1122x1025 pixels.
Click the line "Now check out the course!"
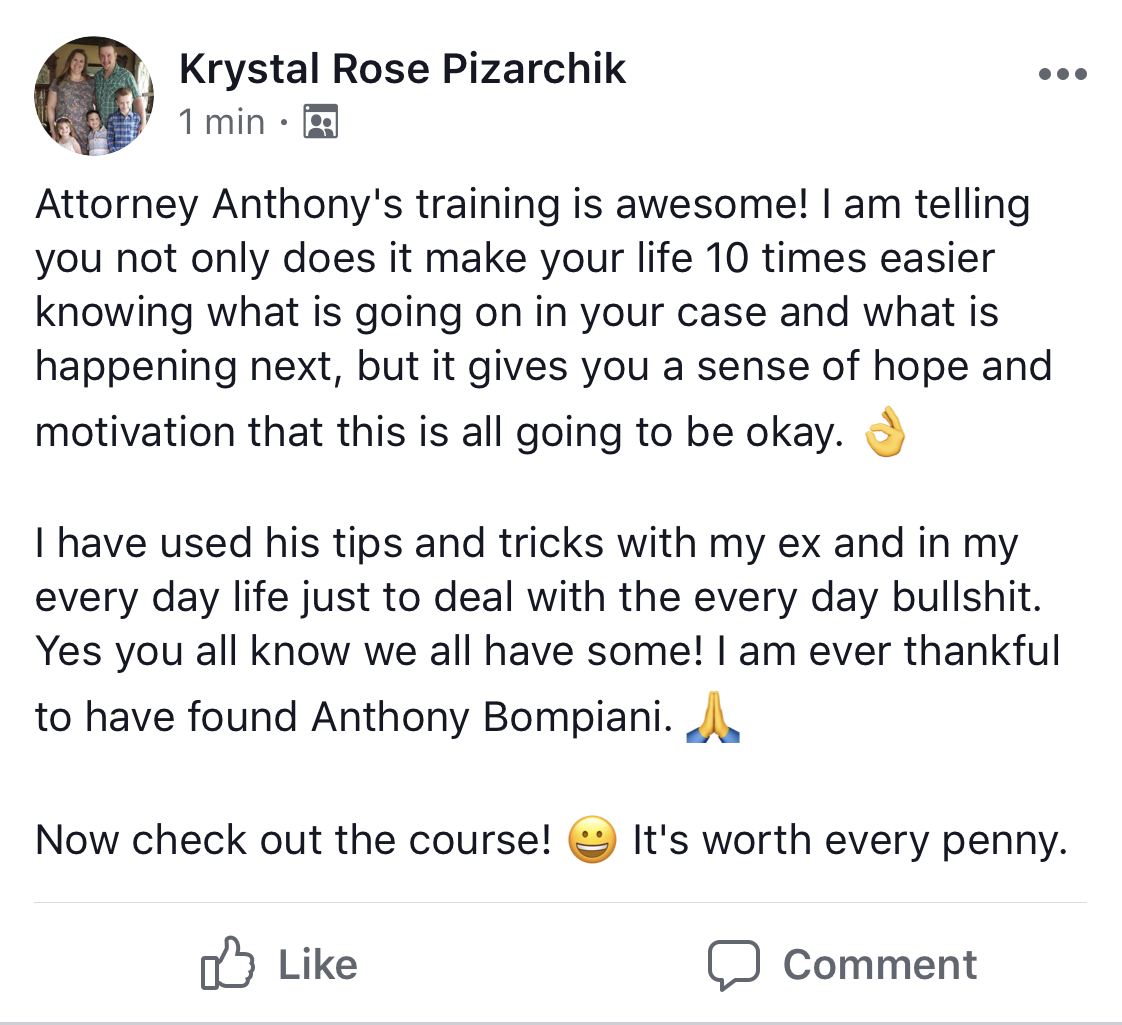293,840
